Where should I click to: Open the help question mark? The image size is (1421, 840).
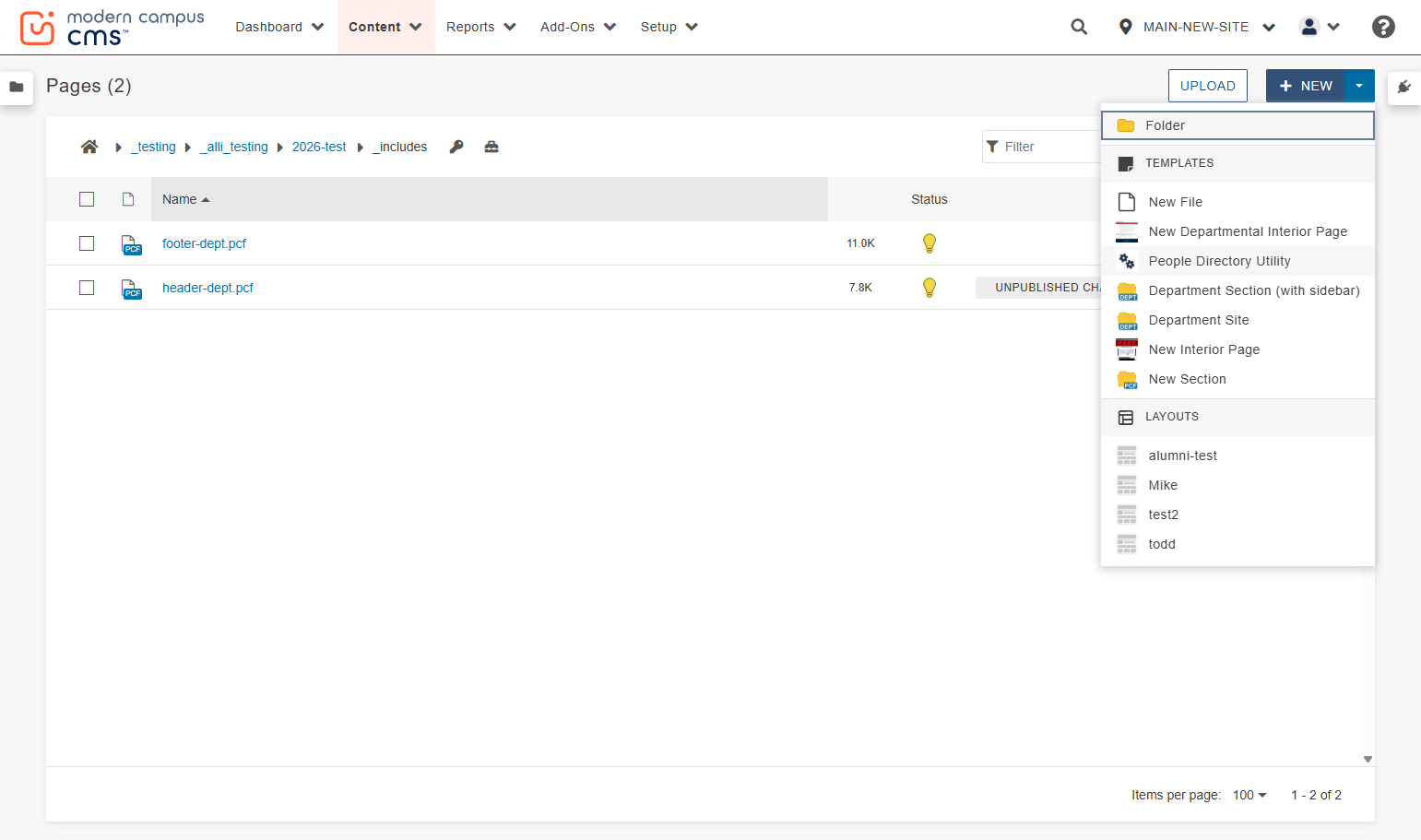[1383, 27]
